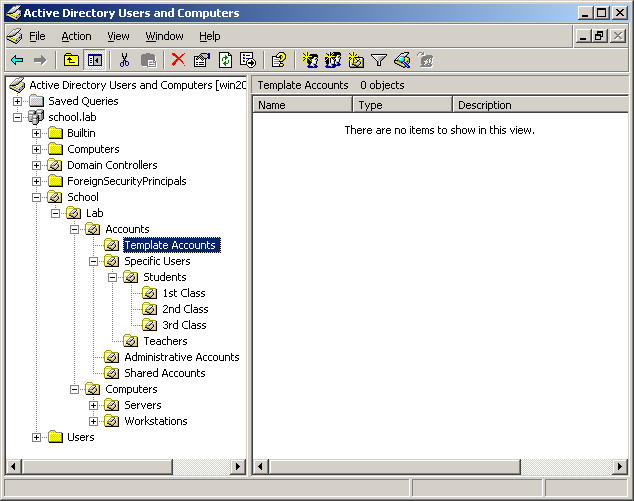Click the Filter funnel icon
Image resolution: width=634 pixels, height=501 pixels.
(379, 60)
